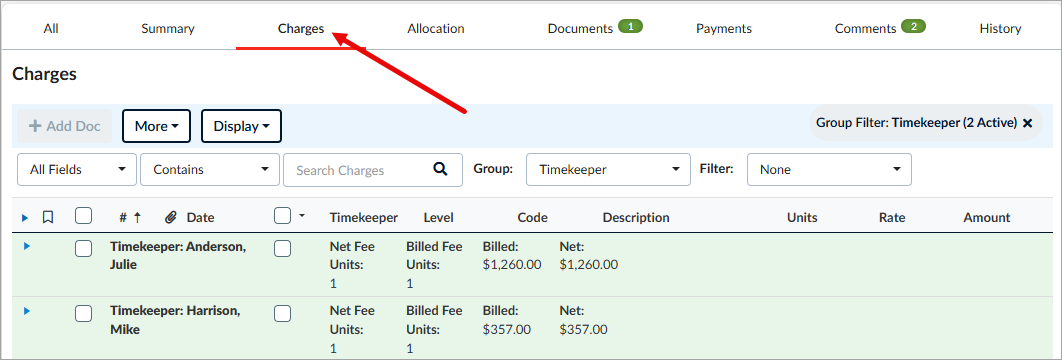Click the Rate column header
The image size is (1062, 360).
pyautogui.click(x=892, y=217)
